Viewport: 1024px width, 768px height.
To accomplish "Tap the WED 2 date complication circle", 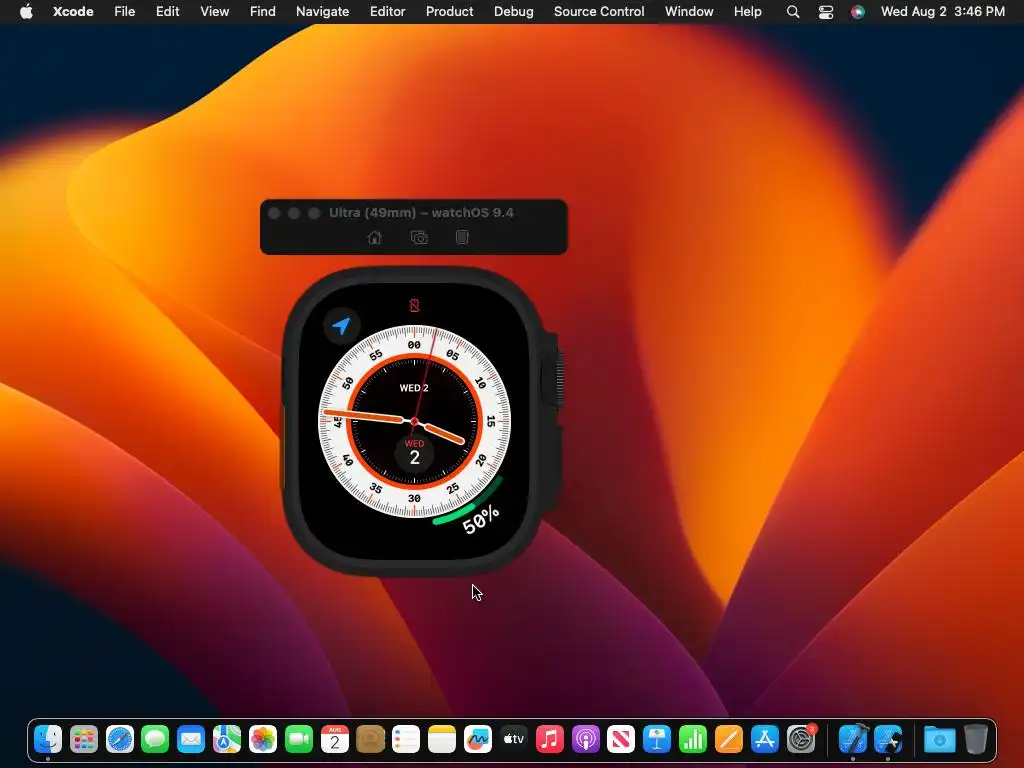I will pyautogui.click(x=414, y=452).
